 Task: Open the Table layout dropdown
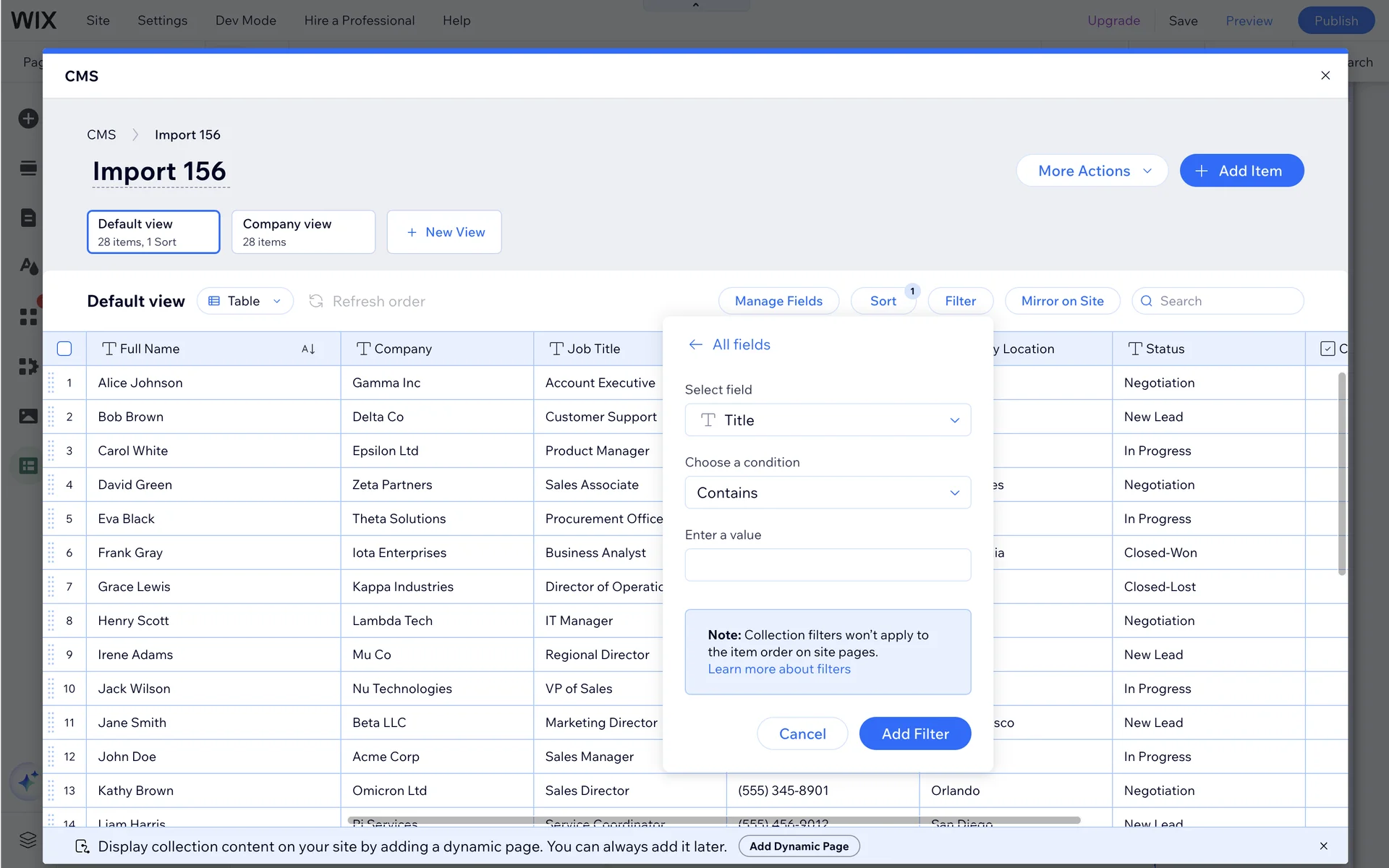[x=245, y=301]
